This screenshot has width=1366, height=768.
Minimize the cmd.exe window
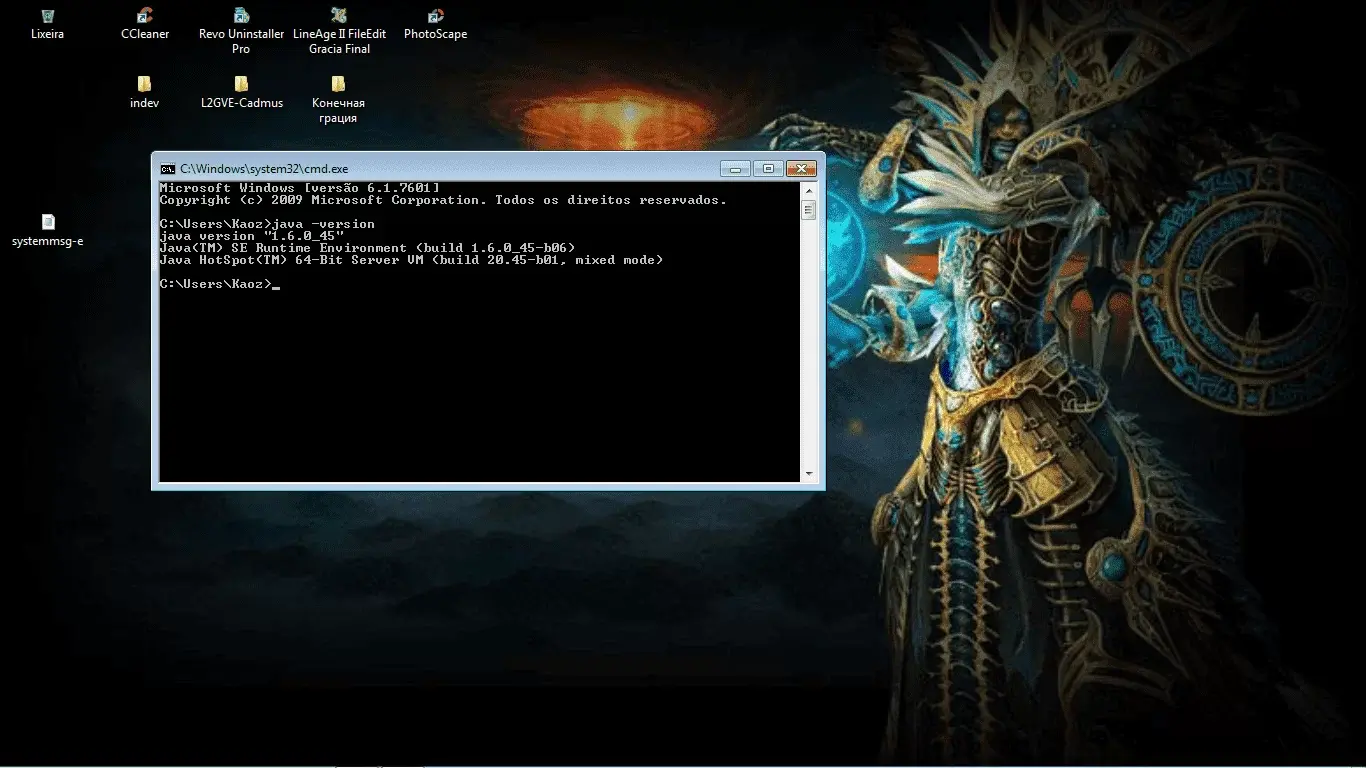click(735, 168)
